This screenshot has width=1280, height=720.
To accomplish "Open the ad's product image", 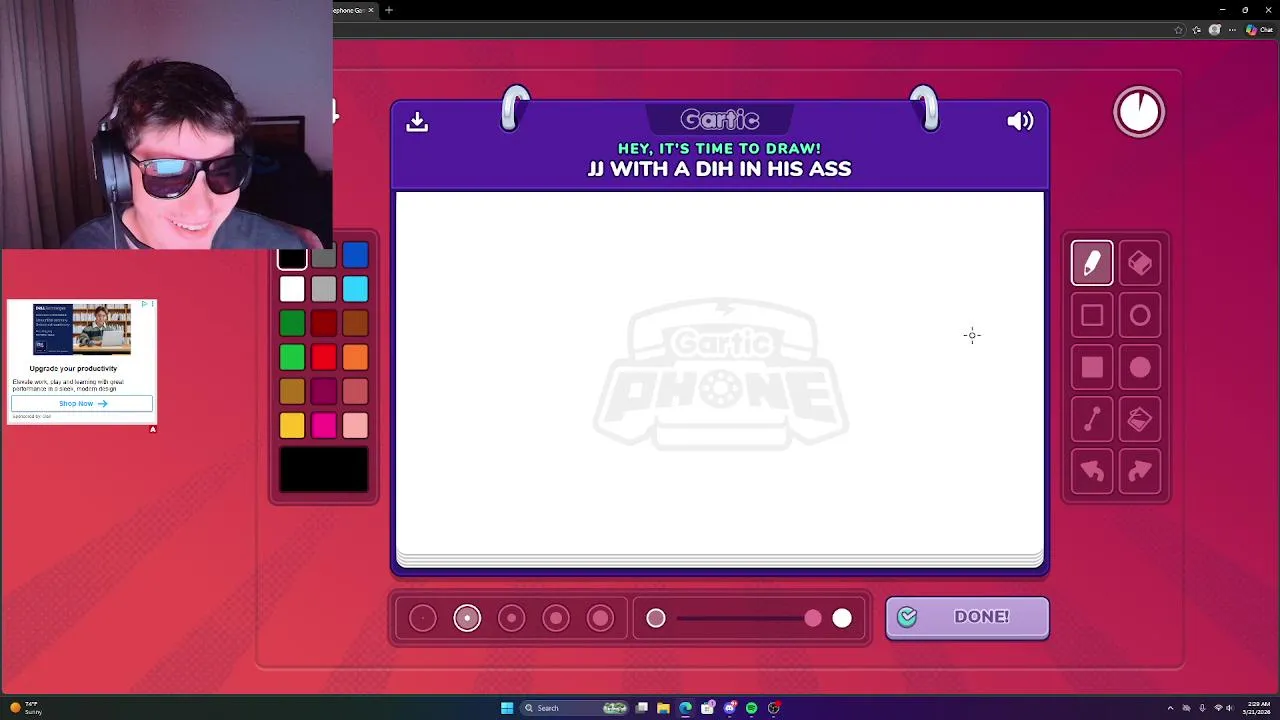I will point(82,329).
